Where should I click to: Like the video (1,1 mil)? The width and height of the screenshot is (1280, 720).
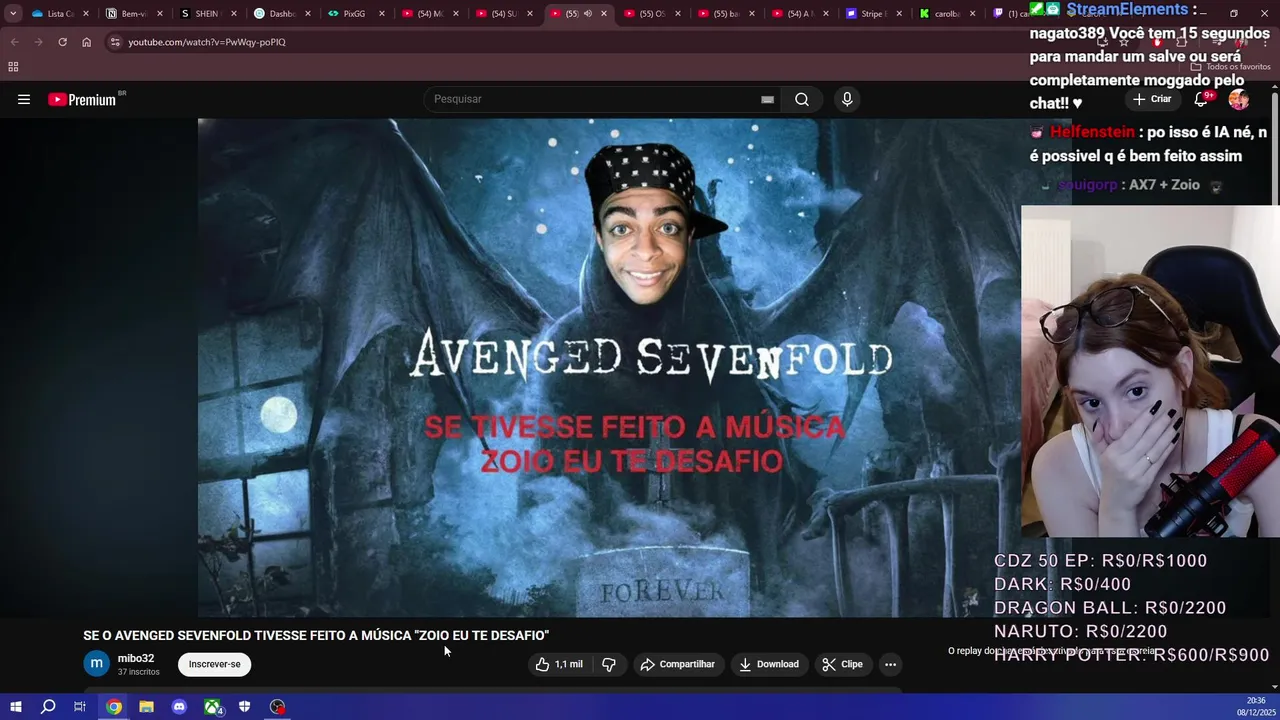click(x=559, y=664)
